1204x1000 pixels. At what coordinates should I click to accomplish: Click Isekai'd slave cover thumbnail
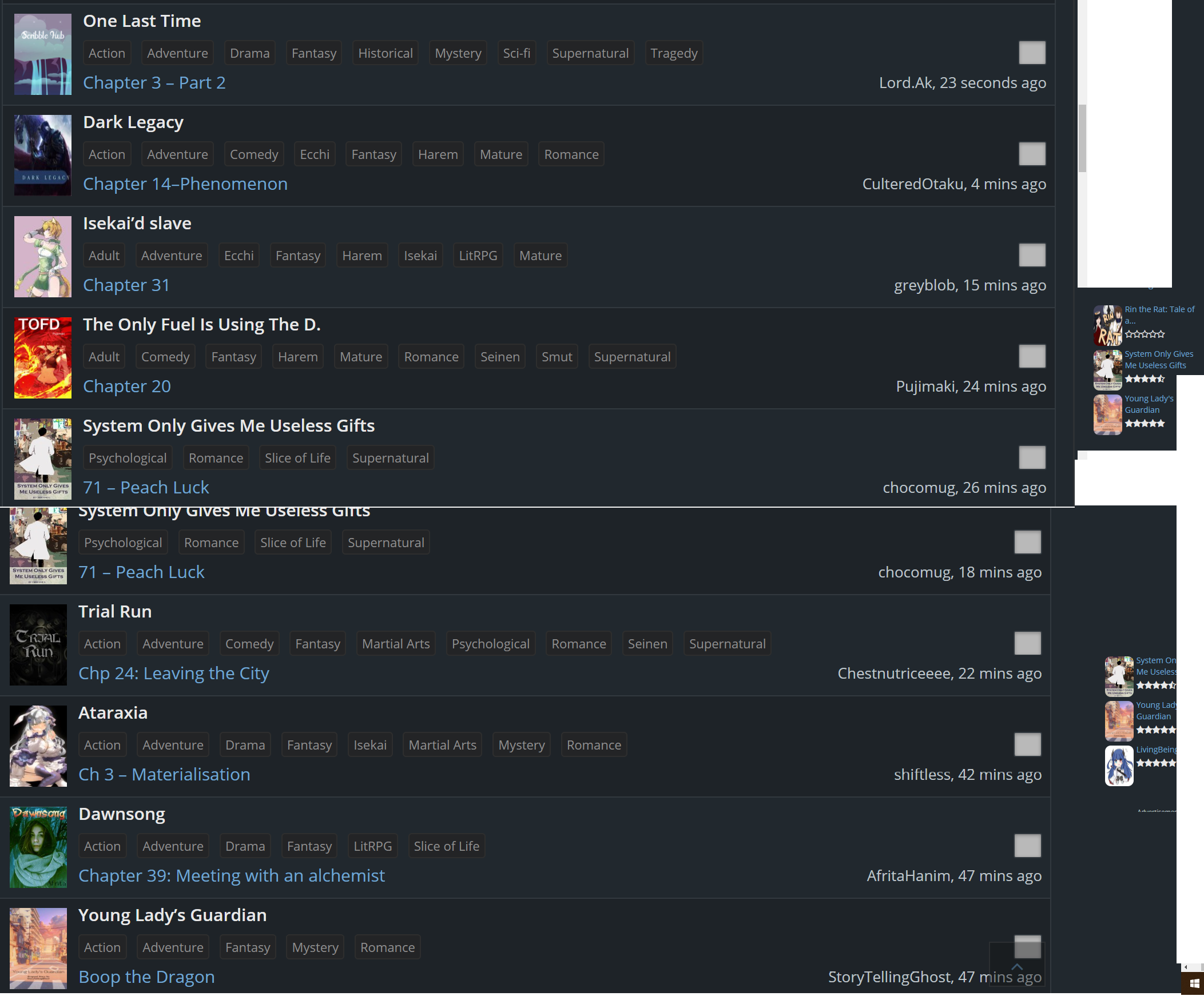[42, 257]
